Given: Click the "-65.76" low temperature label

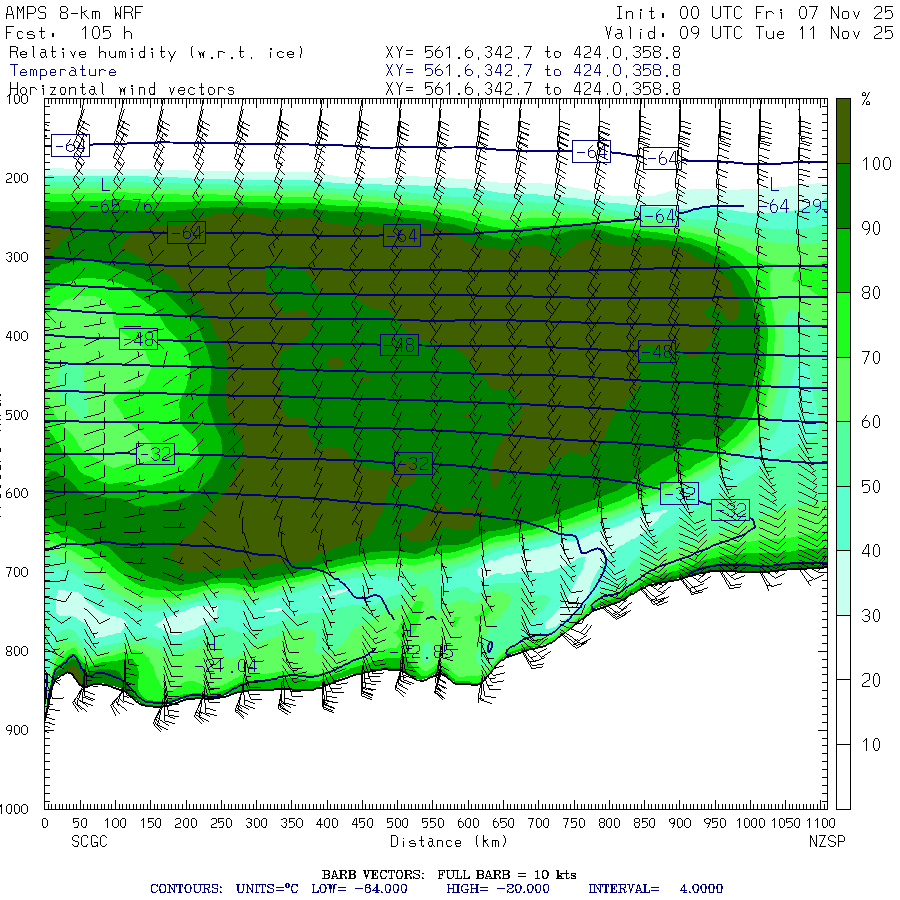Looking at the screenshot, I should (x=122, y=206).
